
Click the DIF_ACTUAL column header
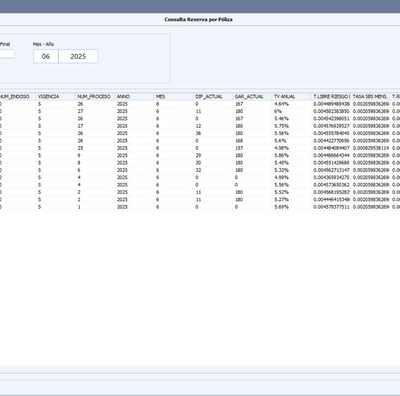click(213, 97)
